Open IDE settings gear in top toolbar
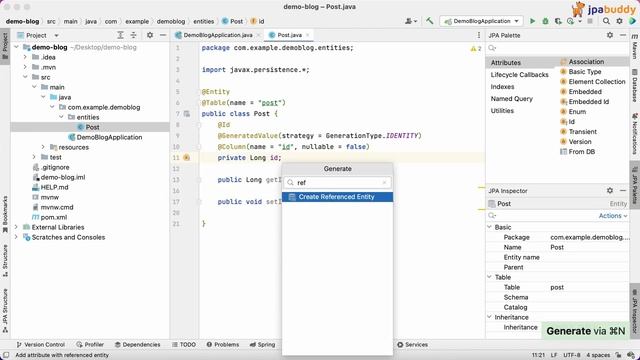This screenshot has height=360, width=640. [619, 21]
